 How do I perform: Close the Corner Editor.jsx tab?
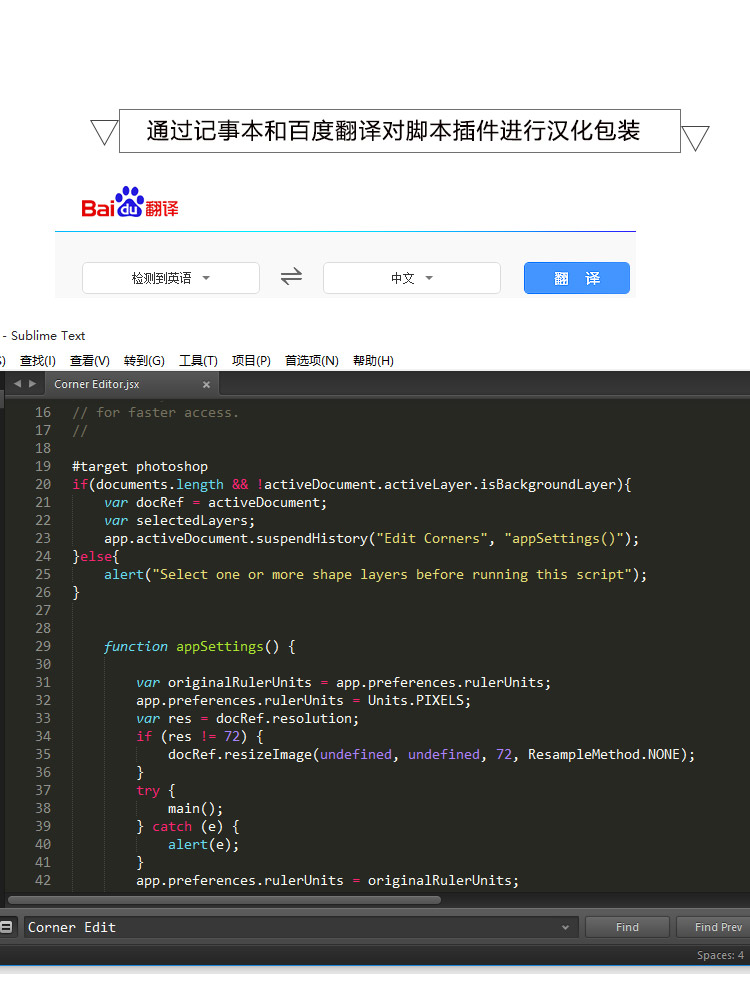206,385
